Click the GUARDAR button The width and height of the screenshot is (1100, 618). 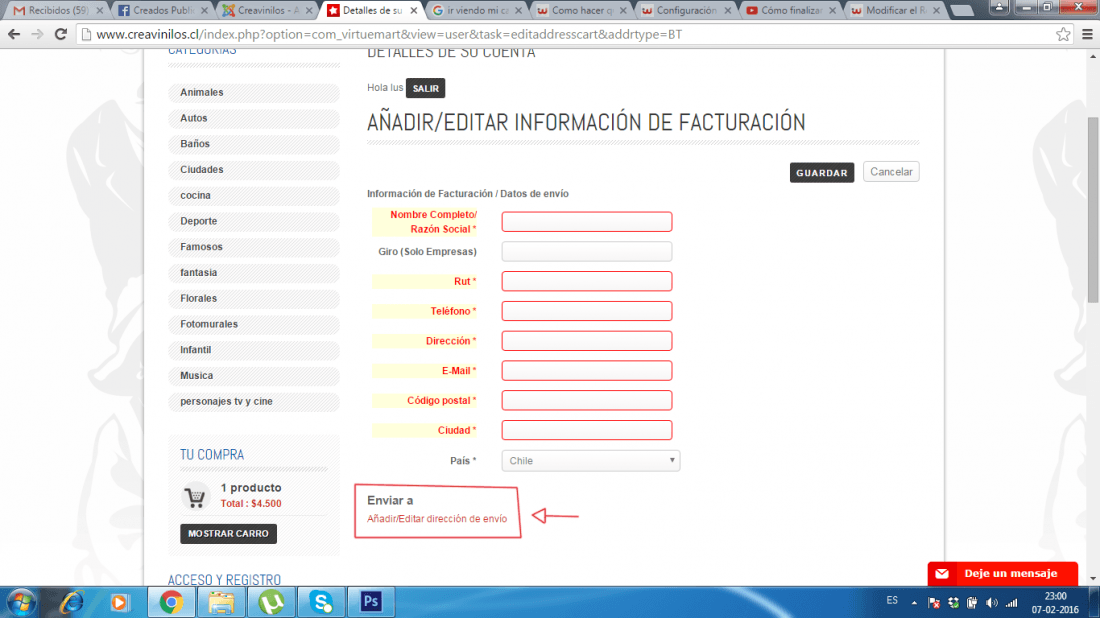[821, 173]
